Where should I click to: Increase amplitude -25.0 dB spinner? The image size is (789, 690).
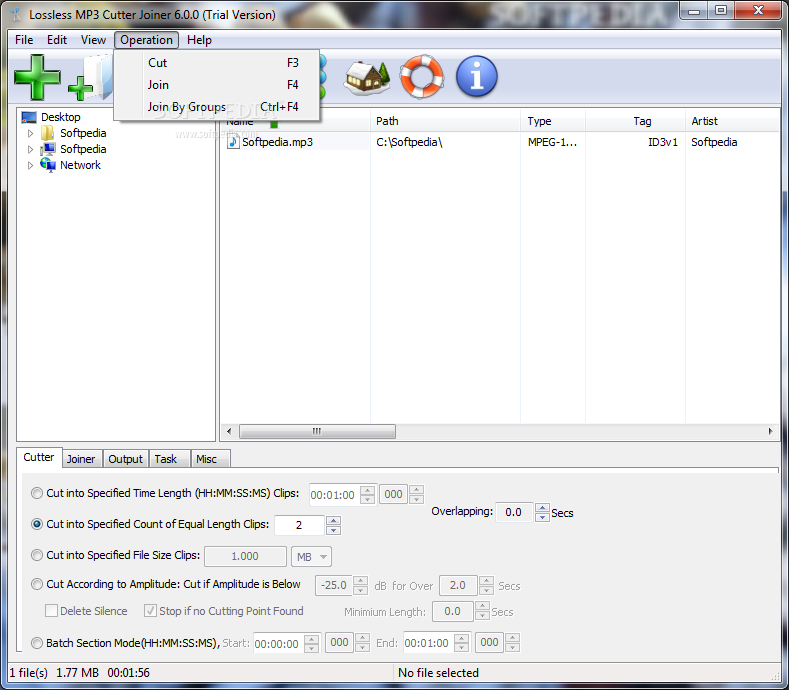coord(360,581)
